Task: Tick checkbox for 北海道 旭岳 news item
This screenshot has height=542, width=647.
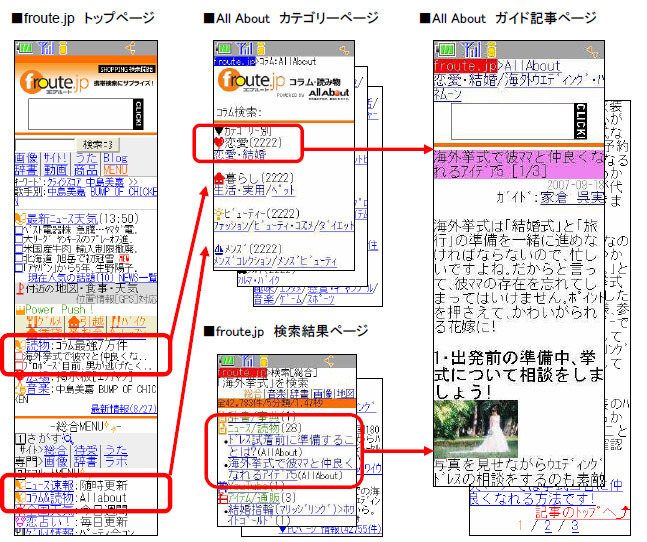Action: [19, 258]
